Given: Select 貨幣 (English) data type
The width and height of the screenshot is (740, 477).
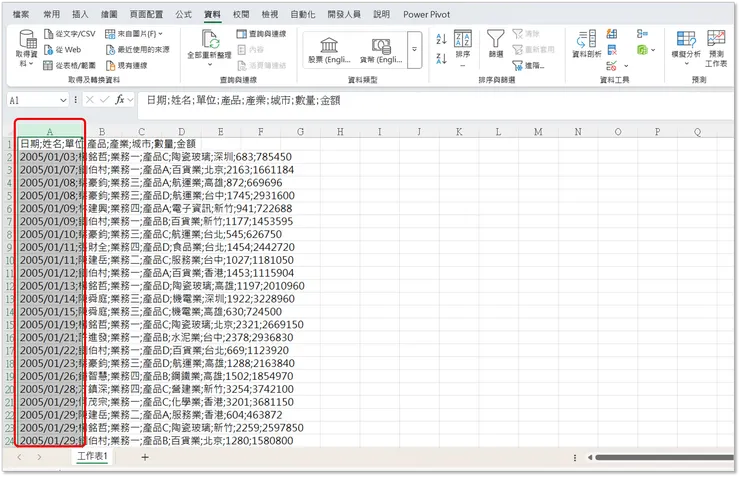Looking at the screenshot, I should point(380,50).
